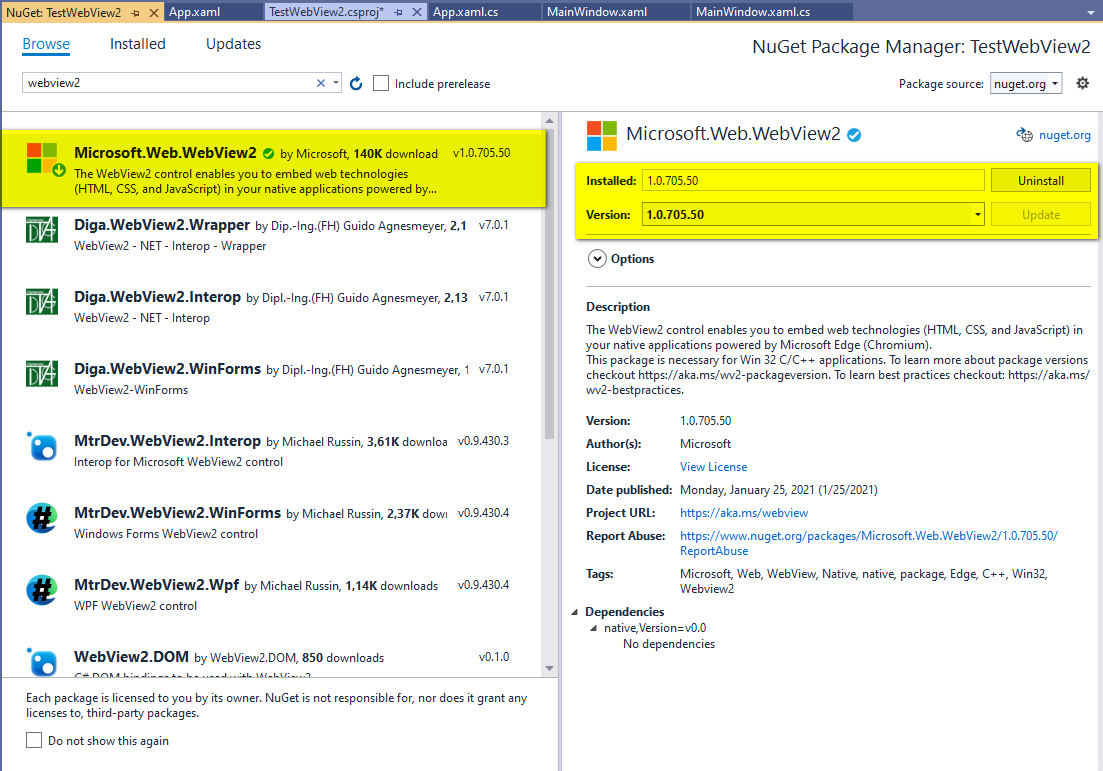1103x771 pixels.
Task: Click the MtrDev.WebView2.Interop package icon
Action: [x=41, y=446]
